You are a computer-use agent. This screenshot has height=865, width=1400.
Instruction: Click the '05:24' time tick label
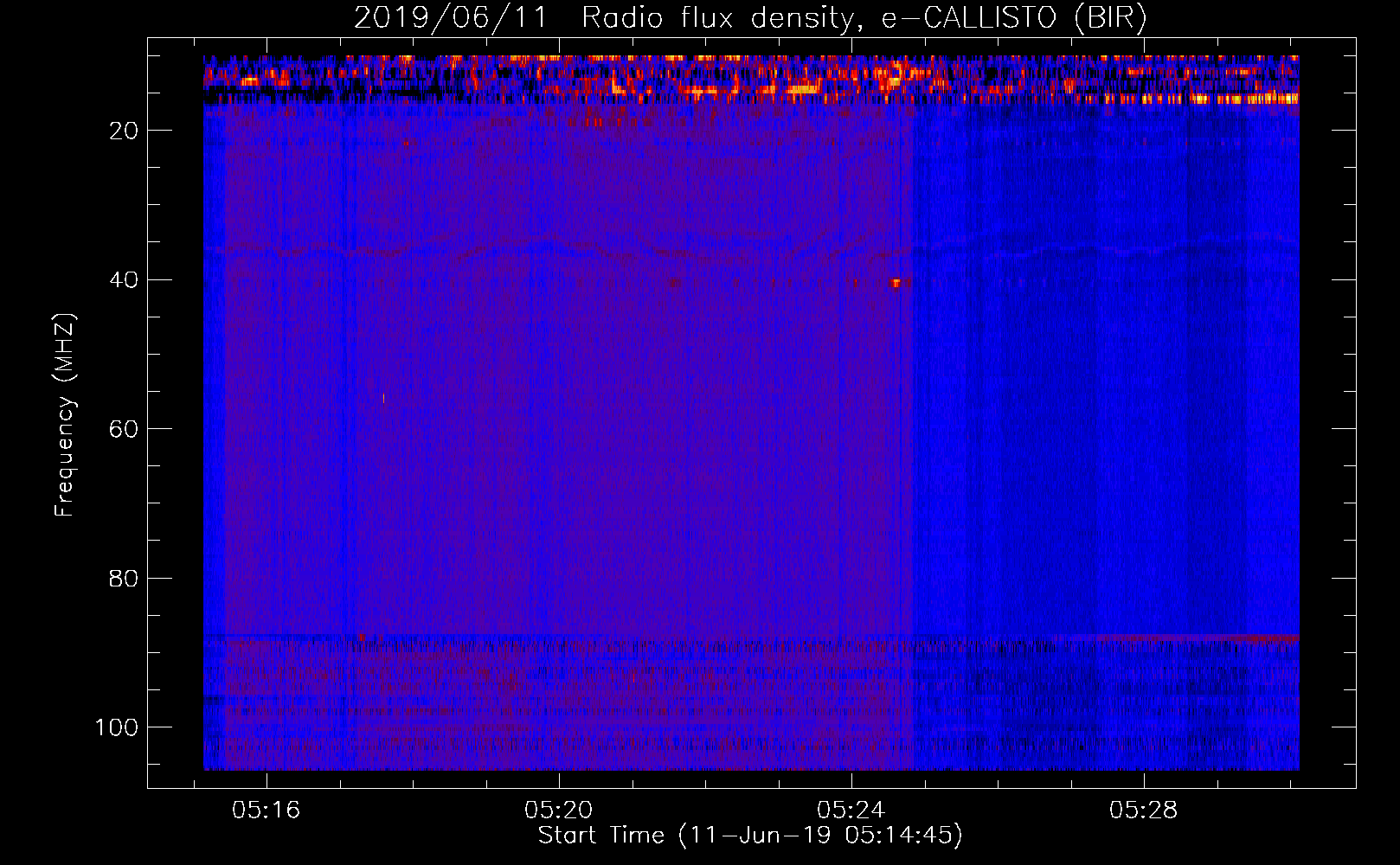click(x=851, y=811)
